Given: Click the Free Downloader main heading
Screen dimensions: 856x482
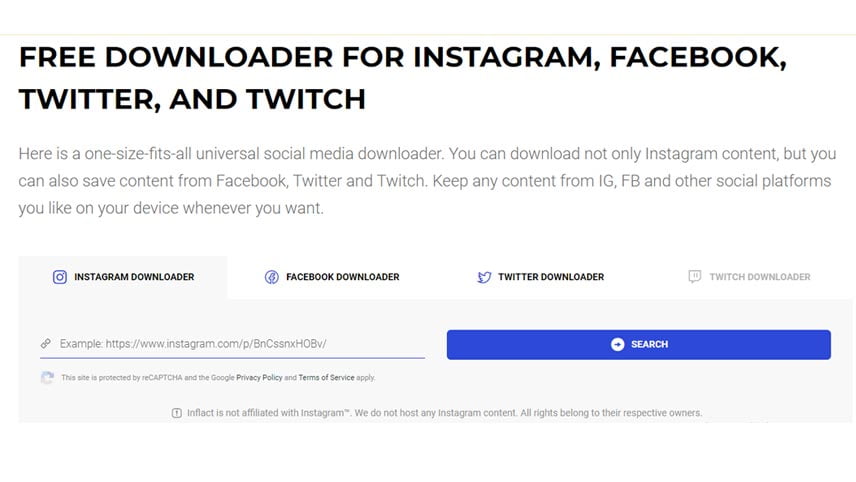Looking at the screenshot, I should coord(403,78).
